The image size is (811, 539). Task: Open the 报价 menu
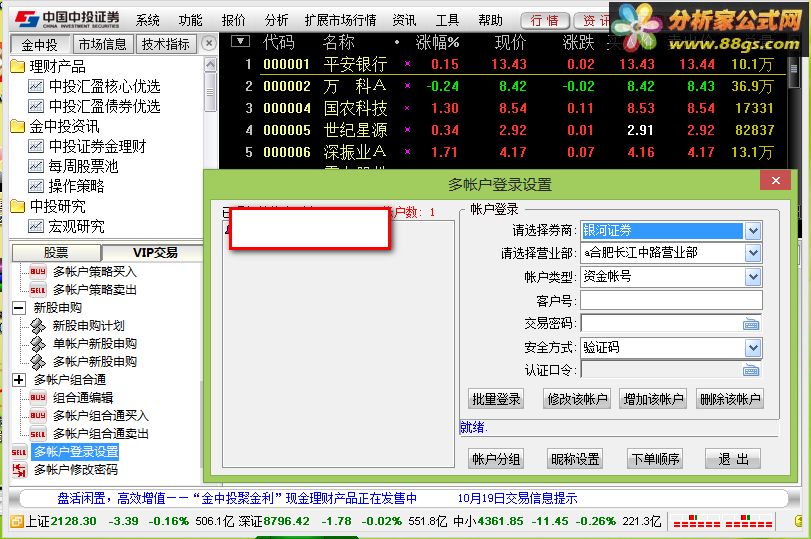pos(233,20)
